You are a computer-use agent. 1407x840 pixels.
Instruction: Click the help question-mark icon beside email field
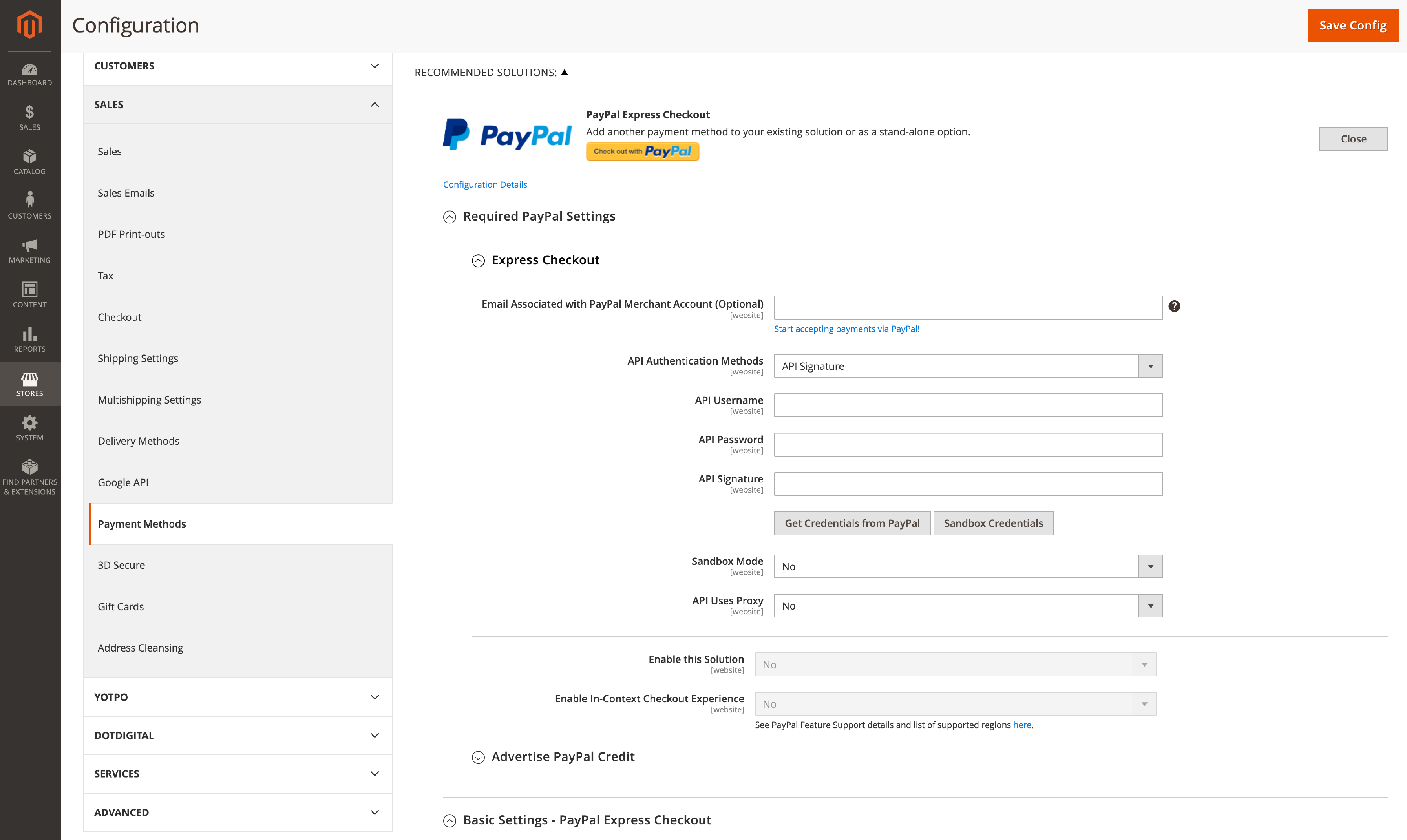(x=1174, y=306)
